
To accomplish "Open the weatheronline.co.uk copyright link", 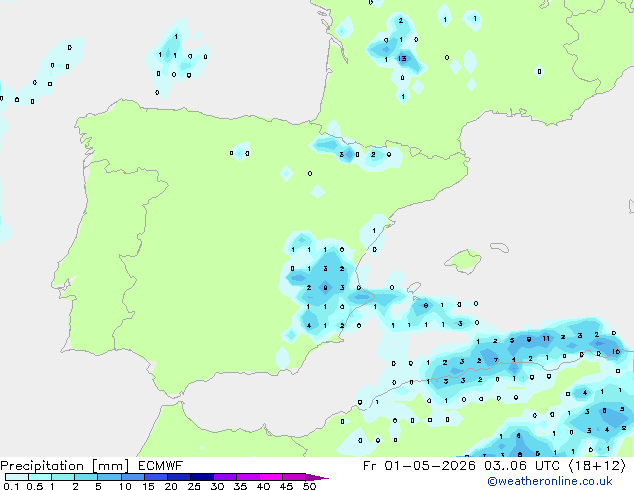I will pyautogui.click(x=550, y=481).
